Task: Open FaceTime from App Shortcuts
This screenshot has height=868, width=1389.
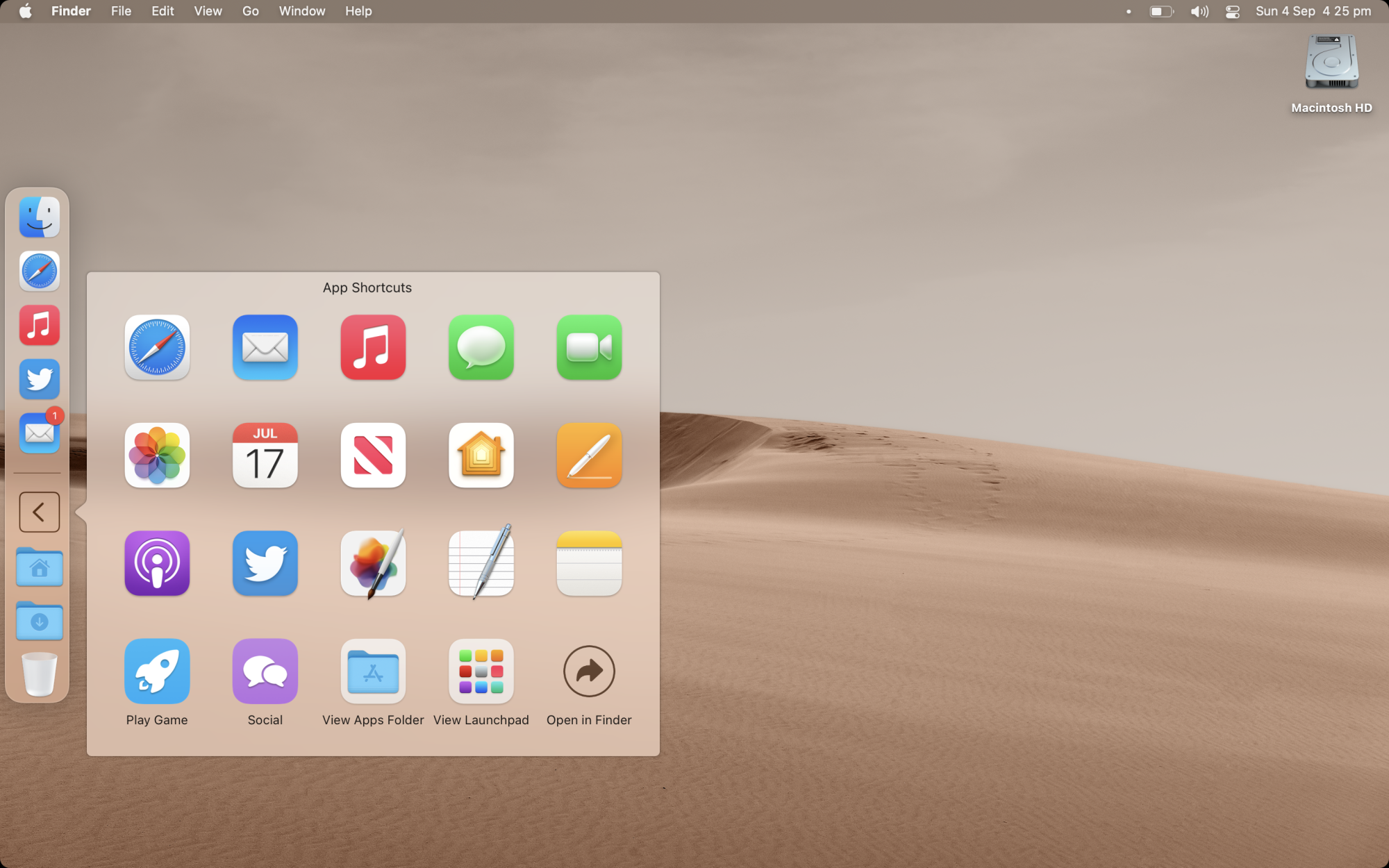Action: pyautogui.click(x=589, y=347)
